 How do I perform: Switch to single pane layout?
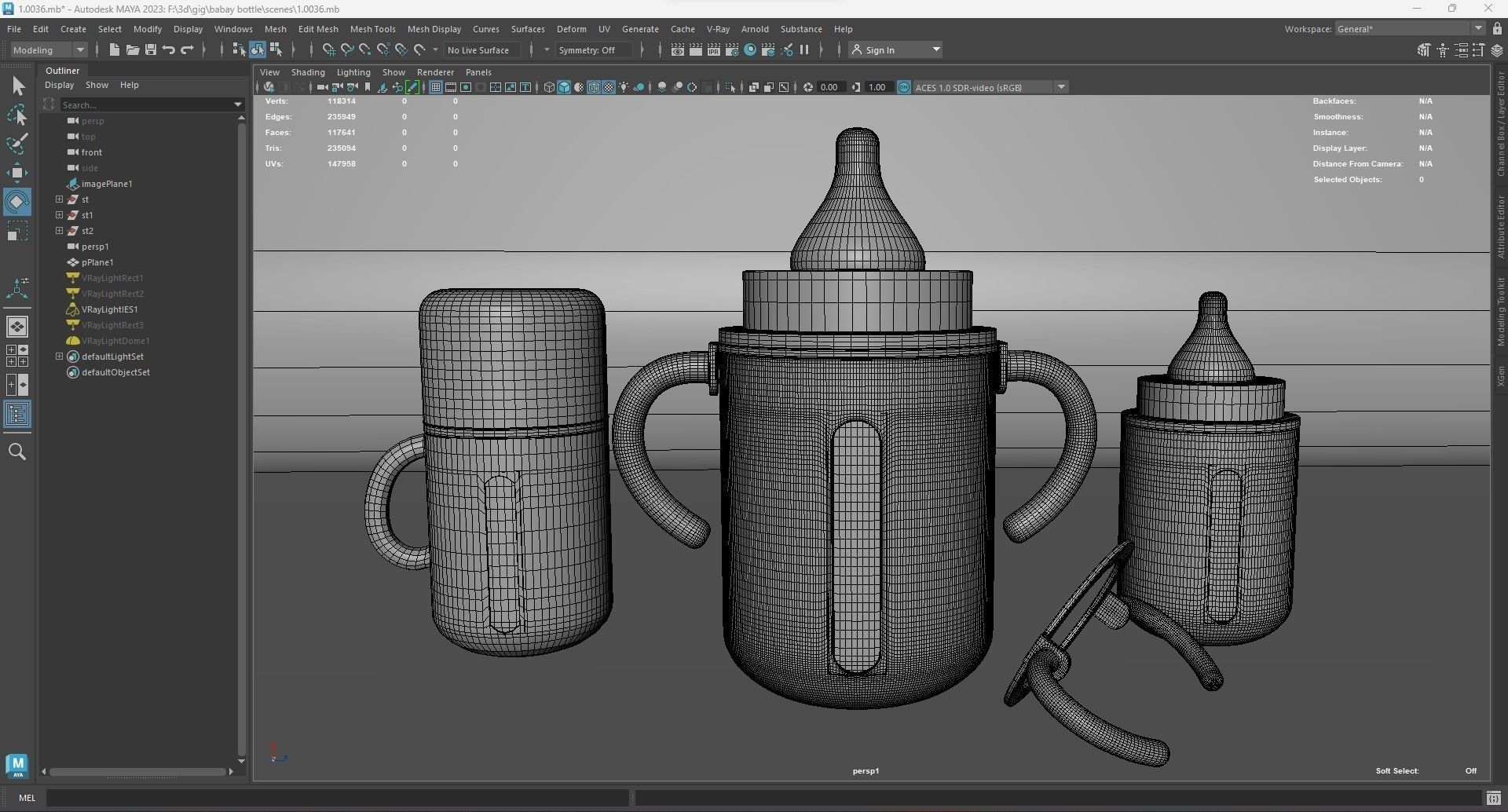point(17,326)
